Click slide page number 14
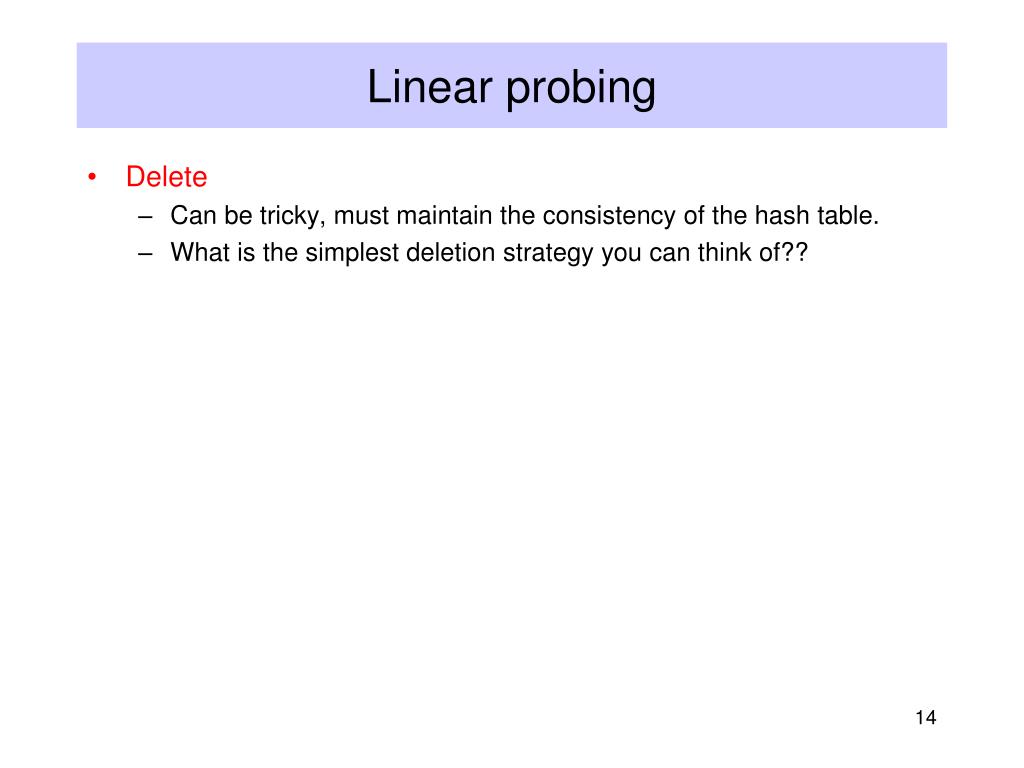1024x768 pixels. (925, 718)
